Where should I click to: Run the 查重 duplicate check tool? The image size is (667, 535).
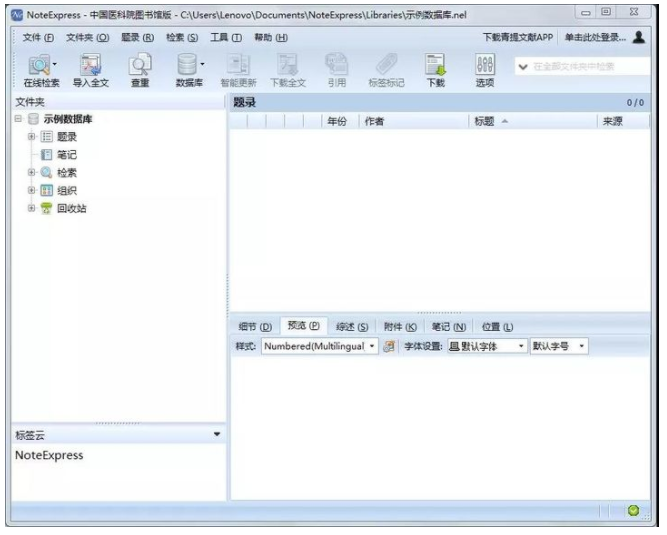140,70
